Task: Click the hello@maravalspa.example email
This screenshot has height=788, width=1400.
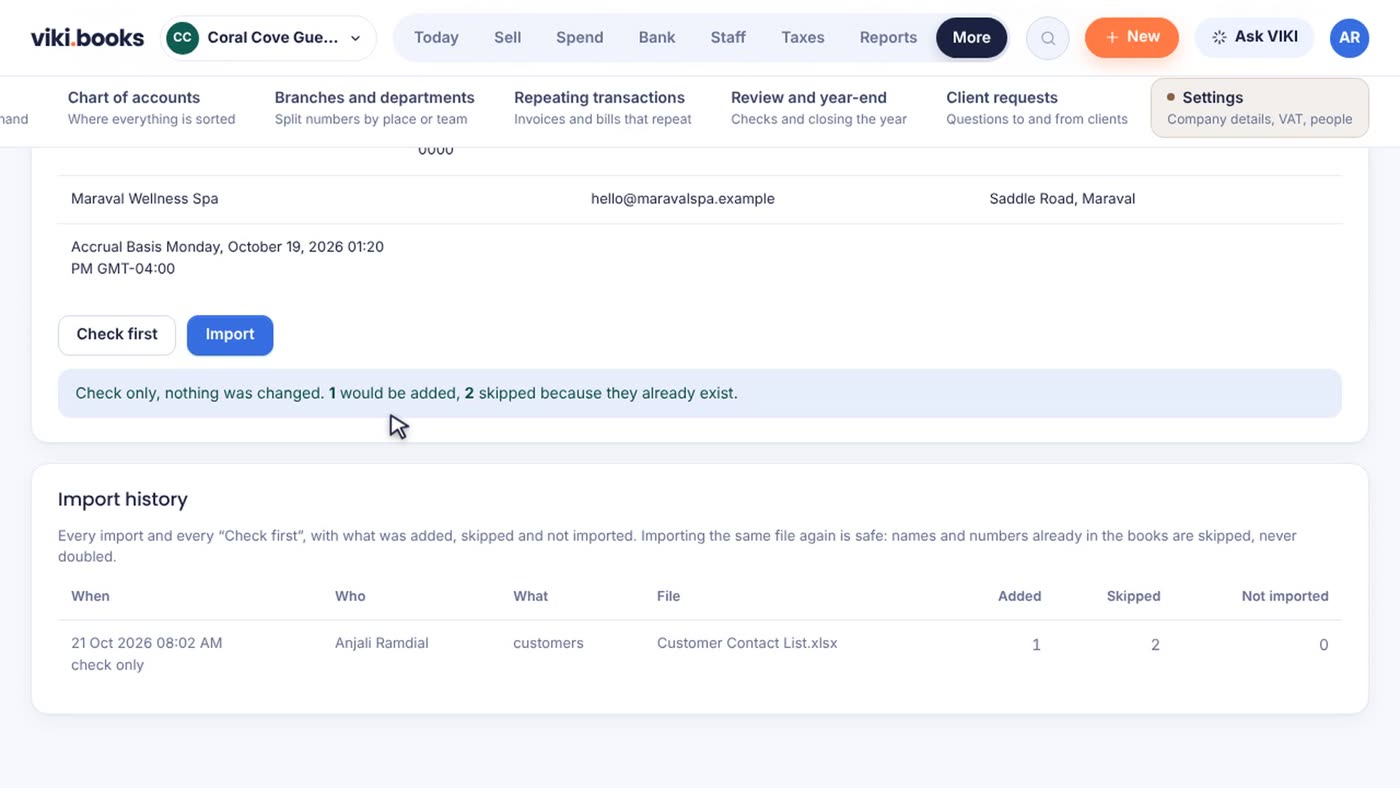Action: click(683, 199)
